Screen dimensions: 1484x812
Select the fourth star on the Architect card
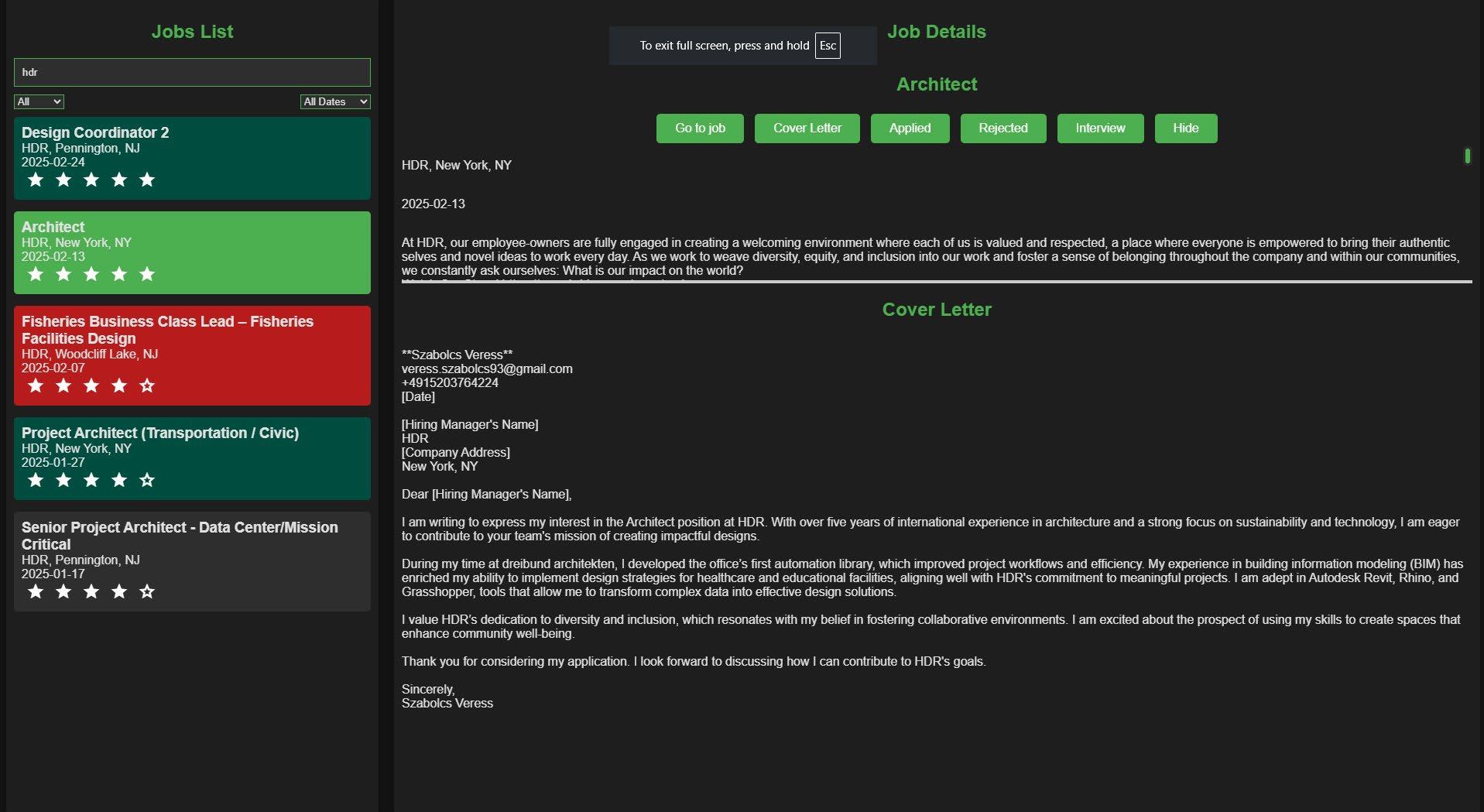coord(119,275)
